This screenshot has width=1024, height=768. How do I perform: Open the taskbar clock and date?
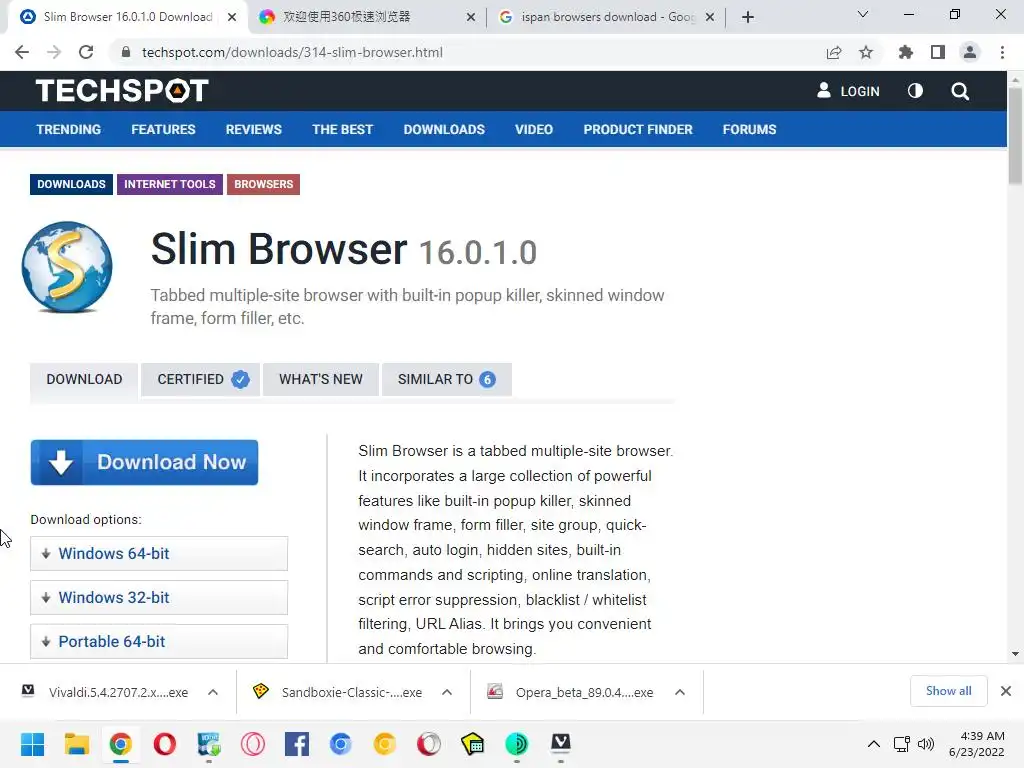(976, 744)
